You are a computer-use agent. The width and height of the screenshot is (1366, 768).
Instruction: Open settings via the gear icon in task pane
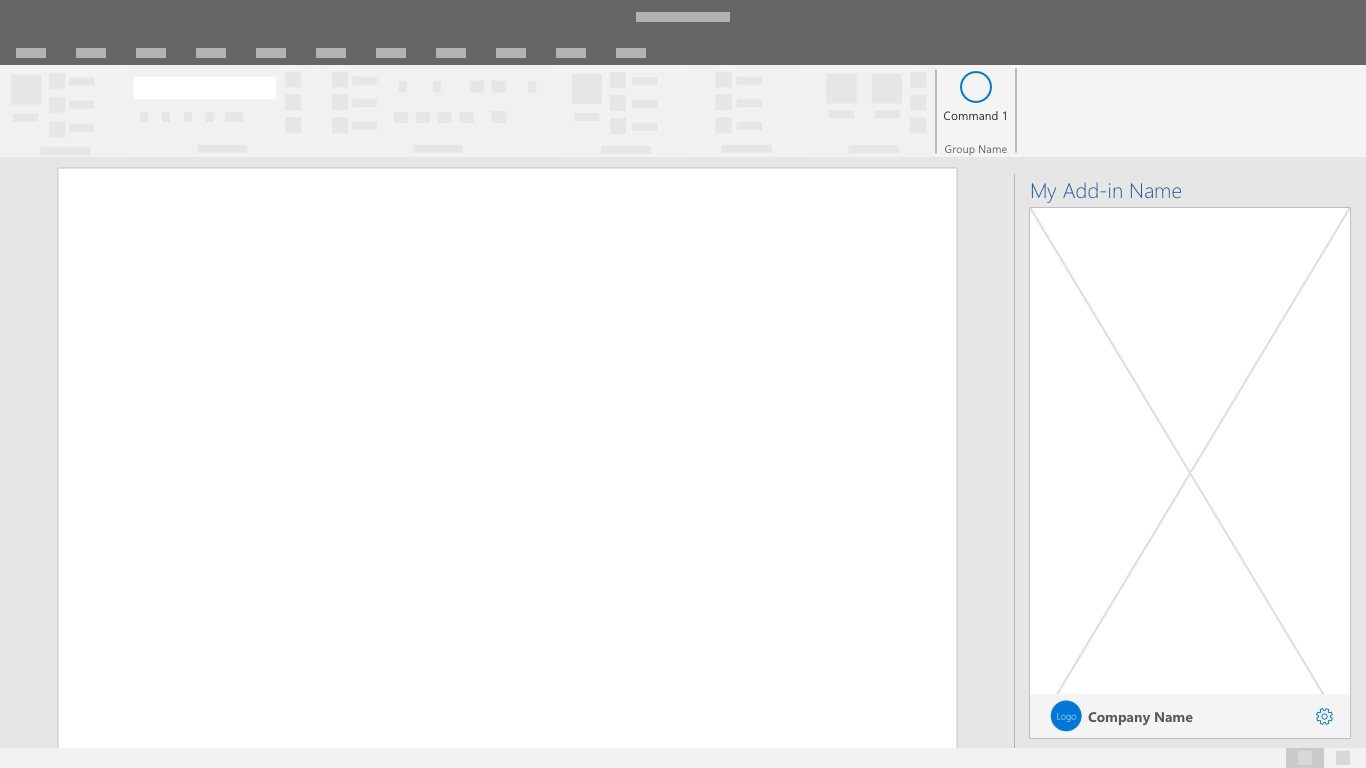[x=1324, y=716]
